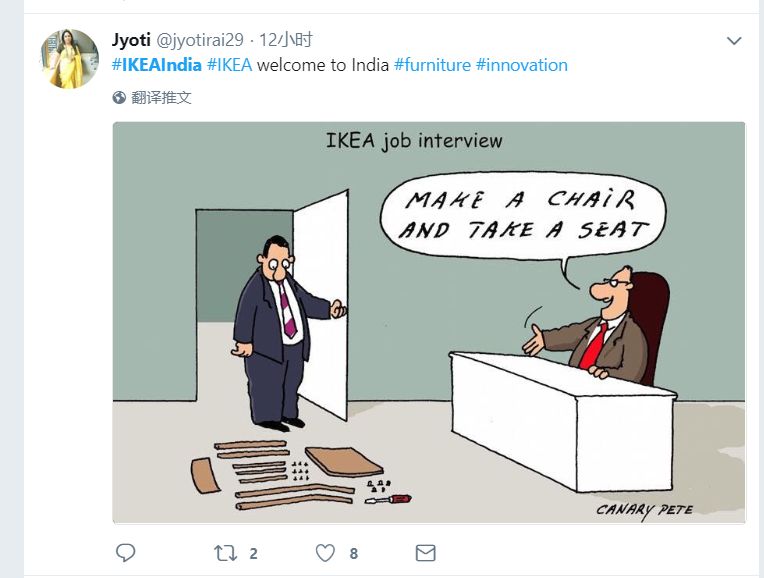Open the #furniture hashtag

(432, 65)
